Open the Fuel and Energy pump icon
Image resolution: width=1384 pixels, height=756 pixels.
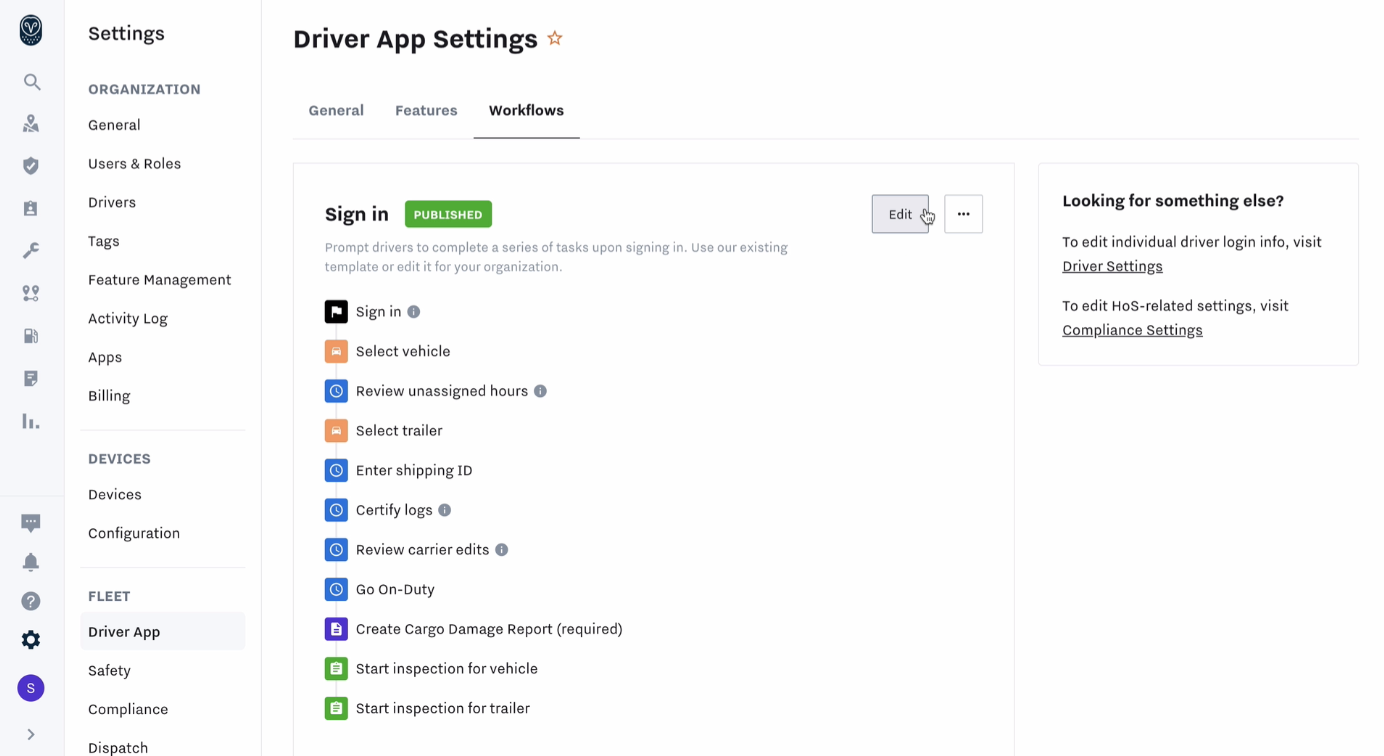tap(31, 335)
